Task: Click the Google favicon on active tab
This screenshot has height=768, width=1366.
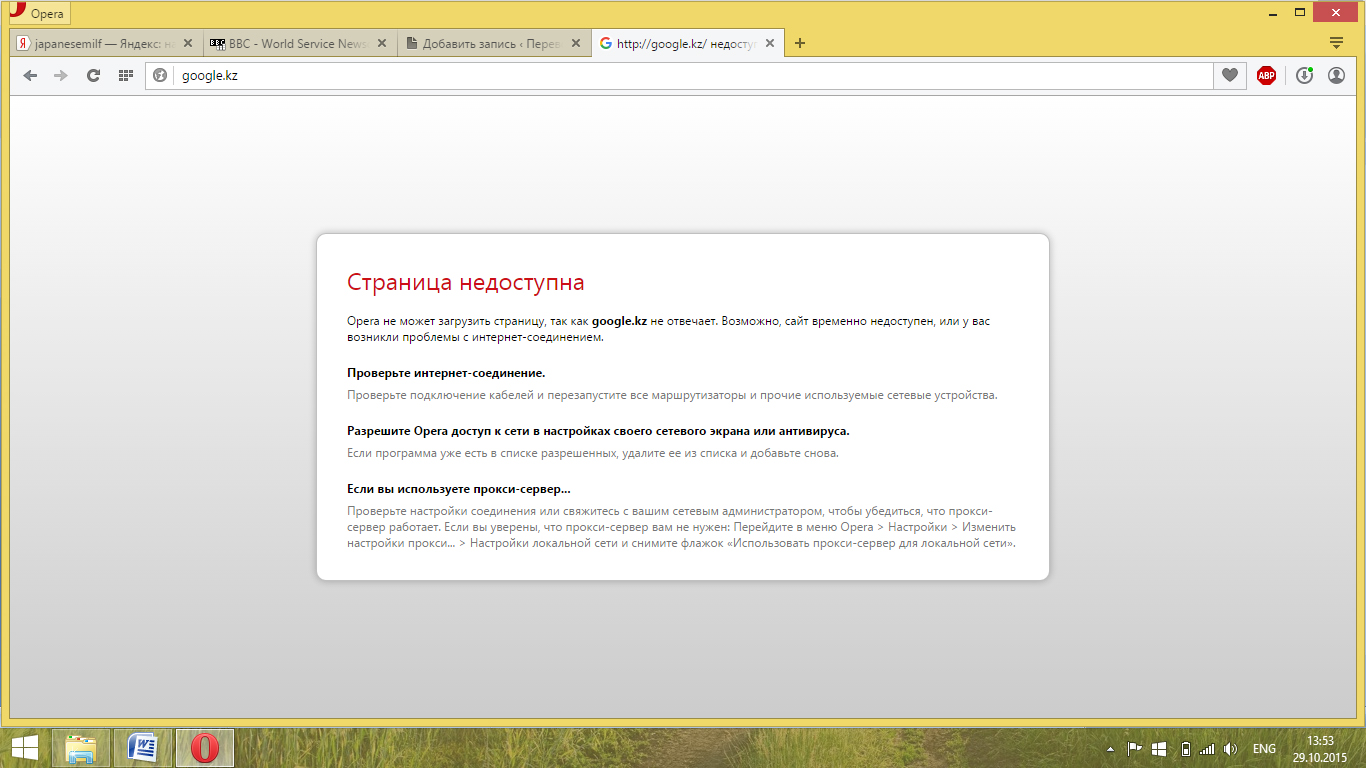Action: point(606,44)
